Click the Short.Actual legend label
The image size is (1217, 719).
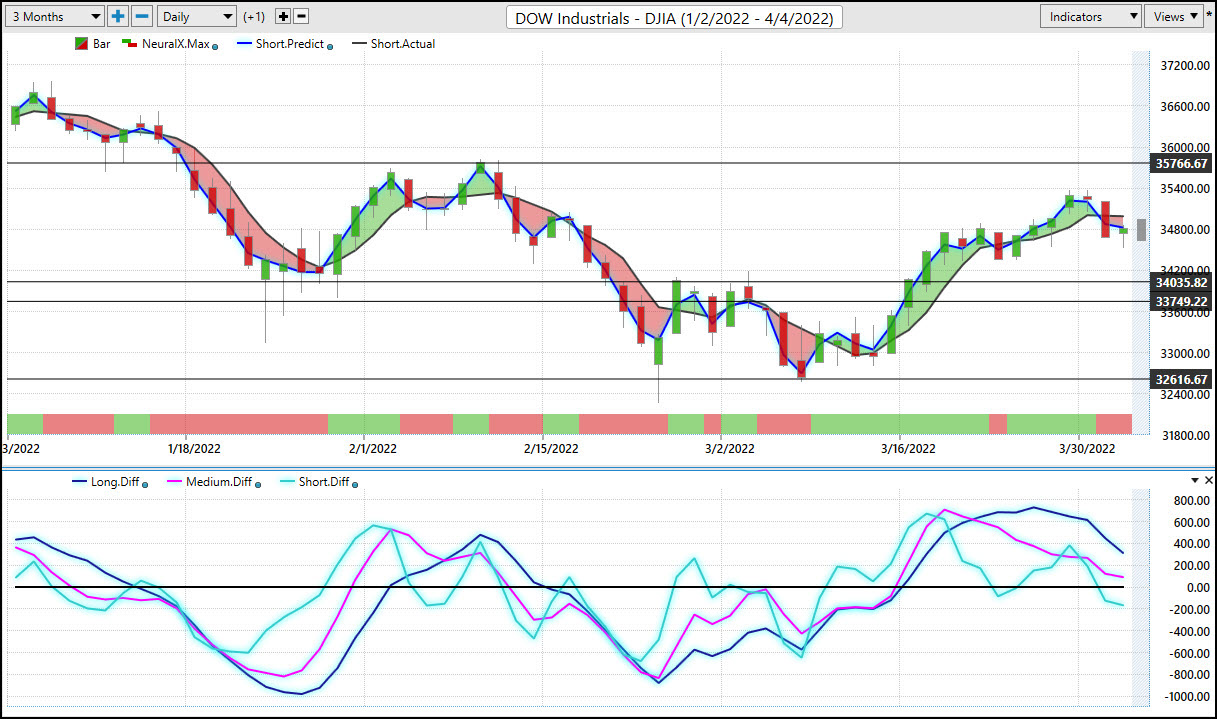coord(403,44)
